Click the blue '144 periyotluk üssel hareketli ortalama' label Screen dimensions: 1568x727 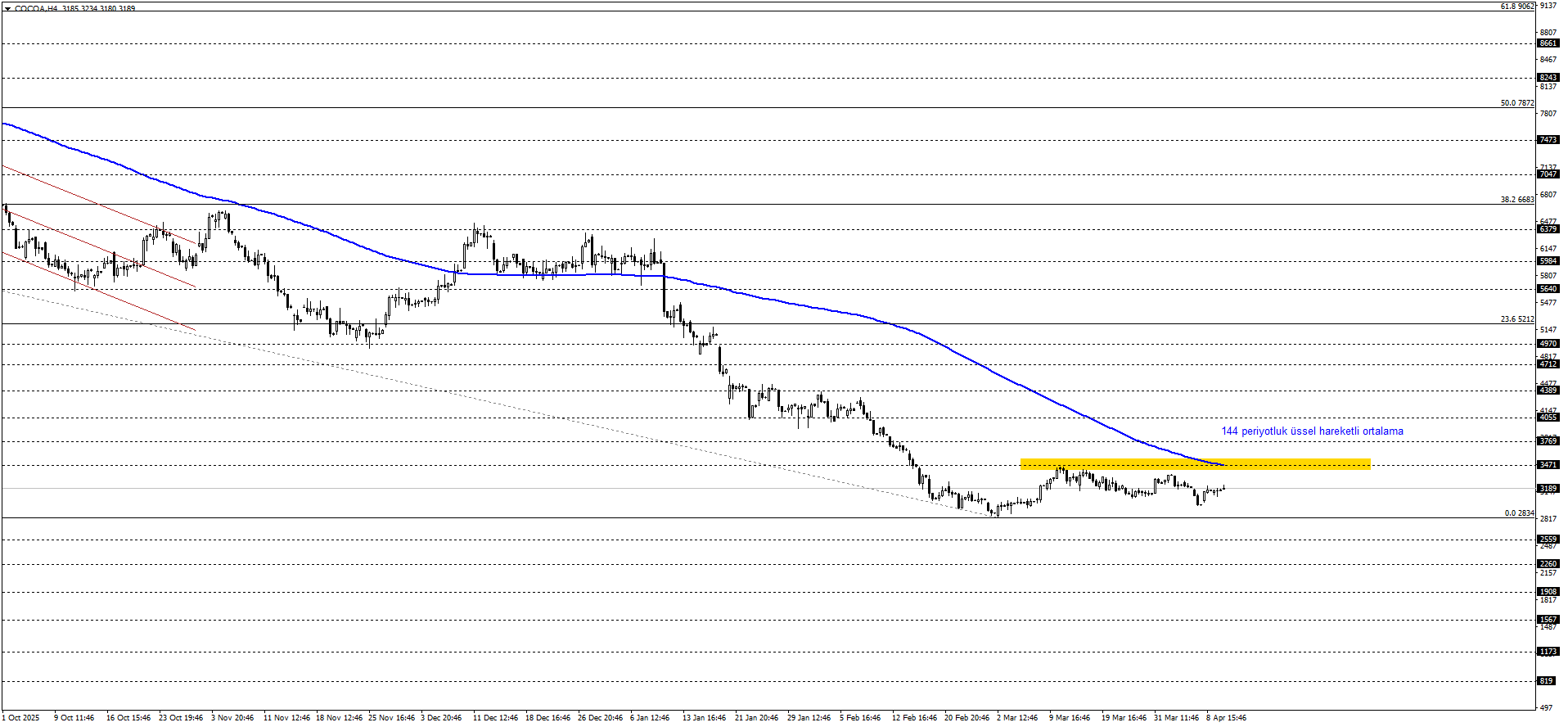point(1312,431)
